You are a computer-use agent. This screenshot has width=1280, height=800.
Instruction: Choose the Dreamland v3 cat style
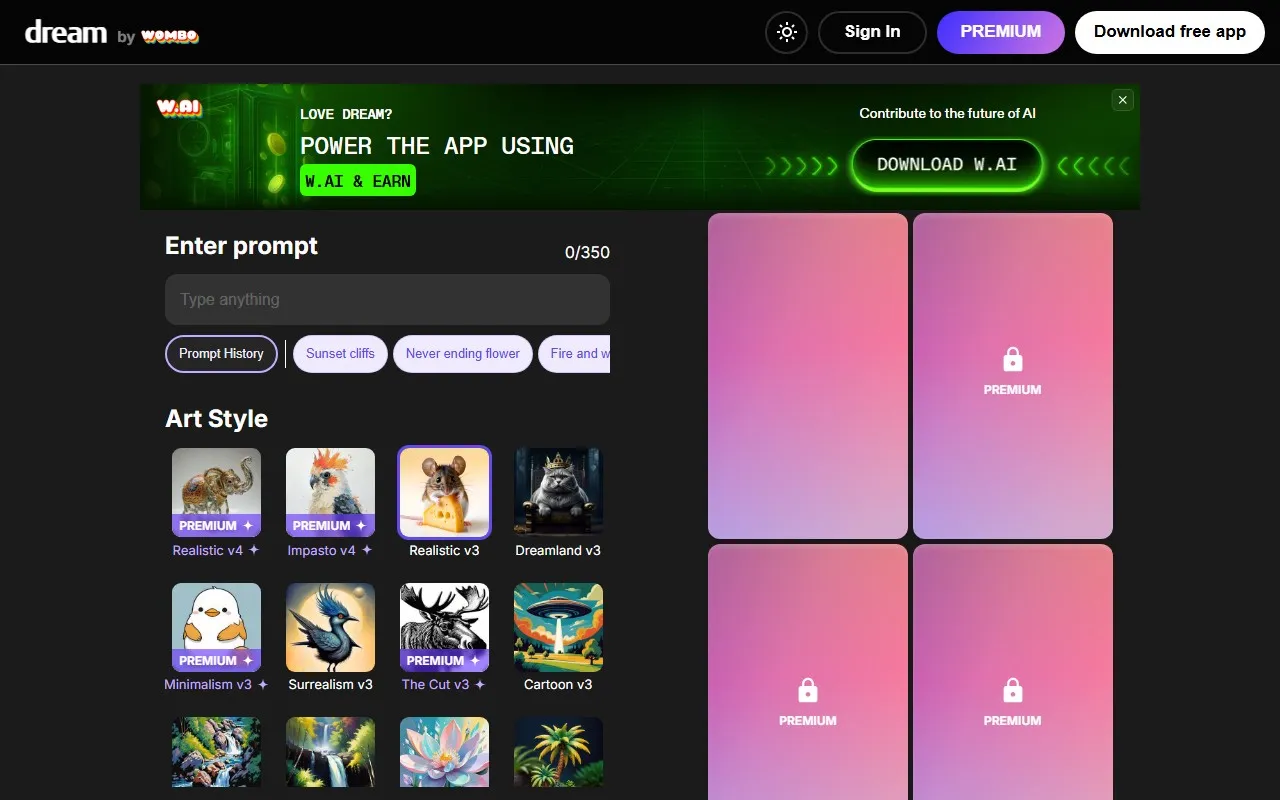558,492
